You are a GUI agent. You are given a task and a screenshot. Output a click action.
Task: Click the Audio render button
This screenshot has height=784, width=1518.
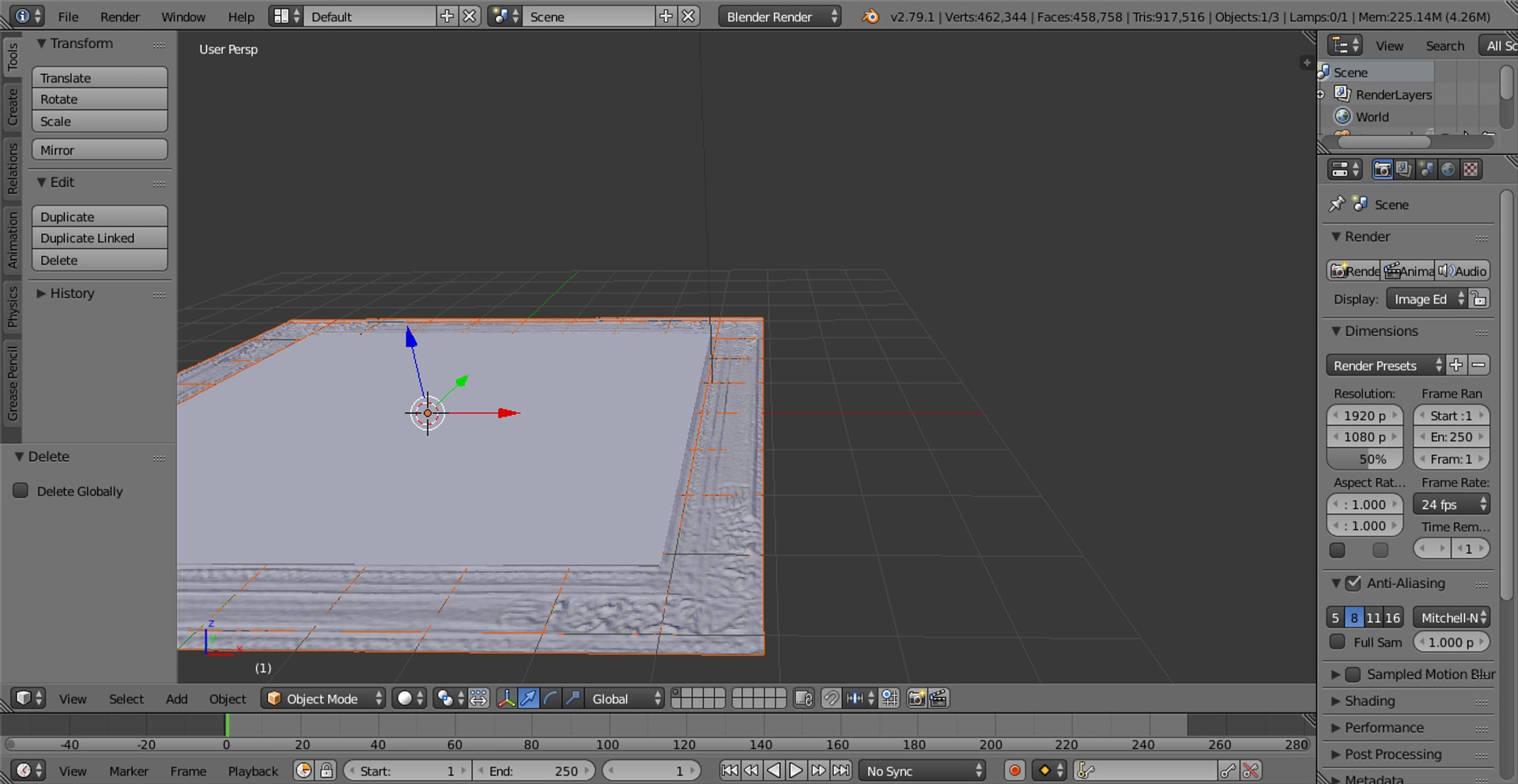[x=1463, y=271]
